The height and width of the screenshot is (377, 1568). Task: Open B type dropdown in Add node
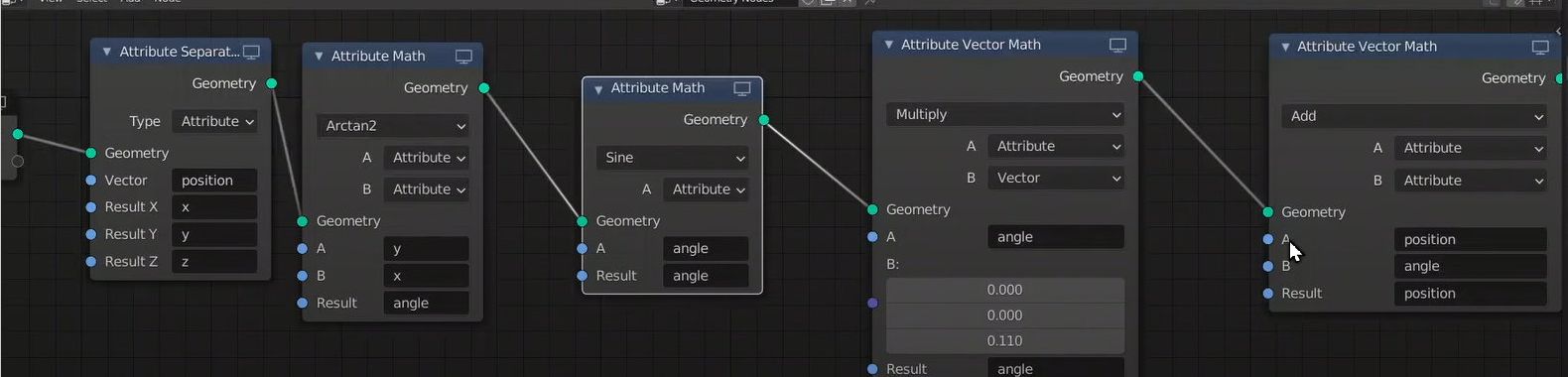click(x=1471, y=181)
